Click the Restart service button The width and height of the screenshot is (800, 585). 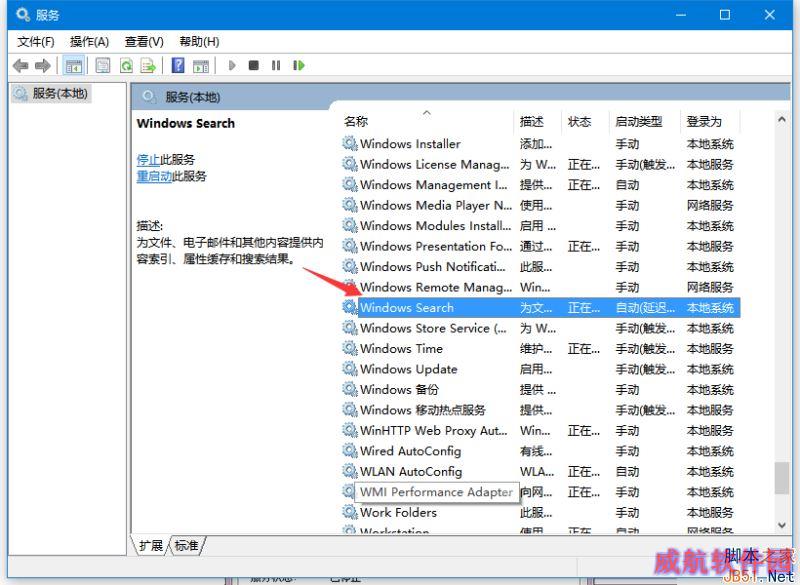tap(299, 65)
